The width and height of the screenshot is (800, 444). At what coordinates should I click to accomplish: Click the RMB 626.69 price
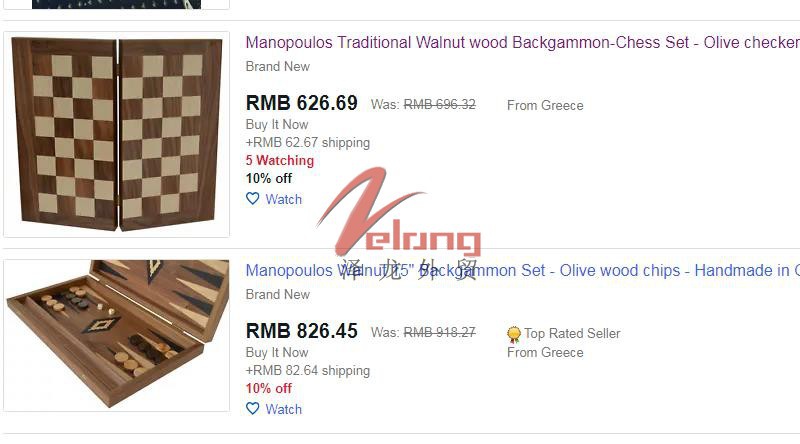tap(302, 103)
